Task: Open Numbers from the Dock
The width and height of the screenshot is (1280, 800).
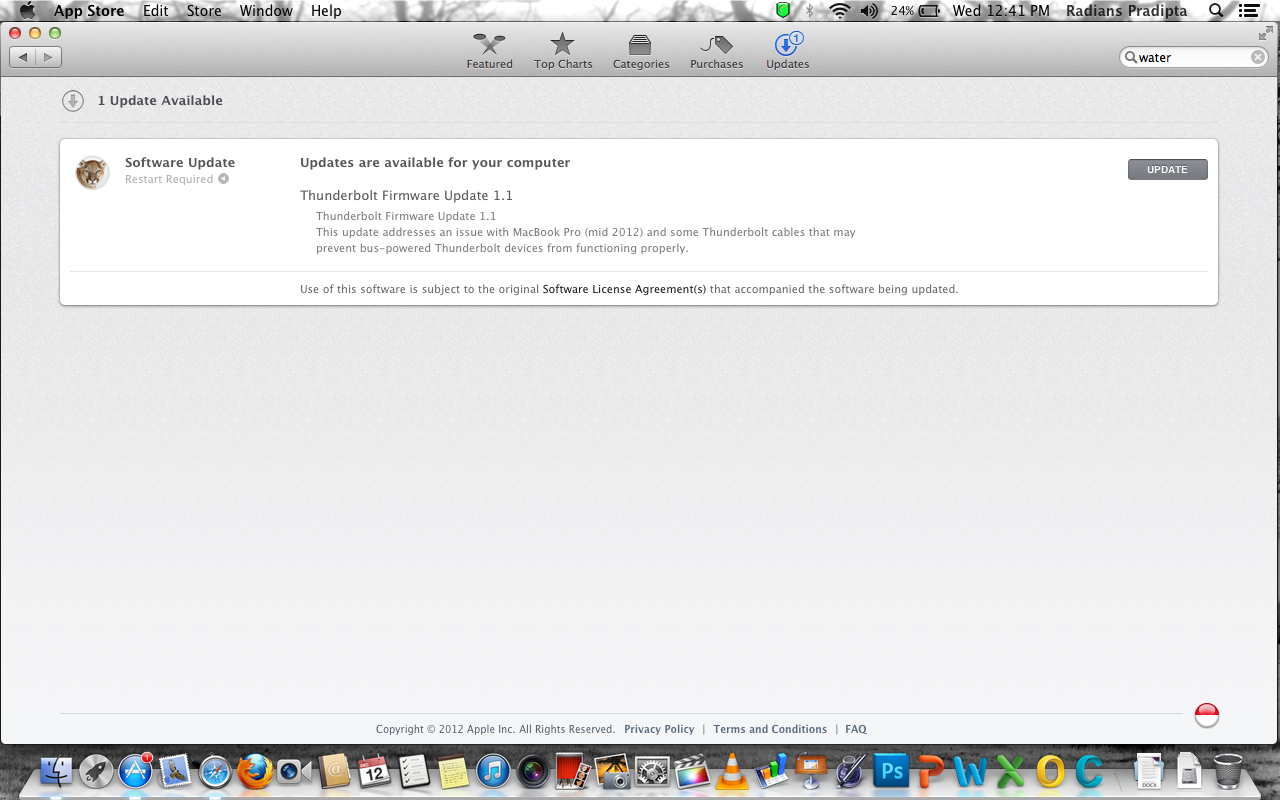Action: tap(771, 771)
